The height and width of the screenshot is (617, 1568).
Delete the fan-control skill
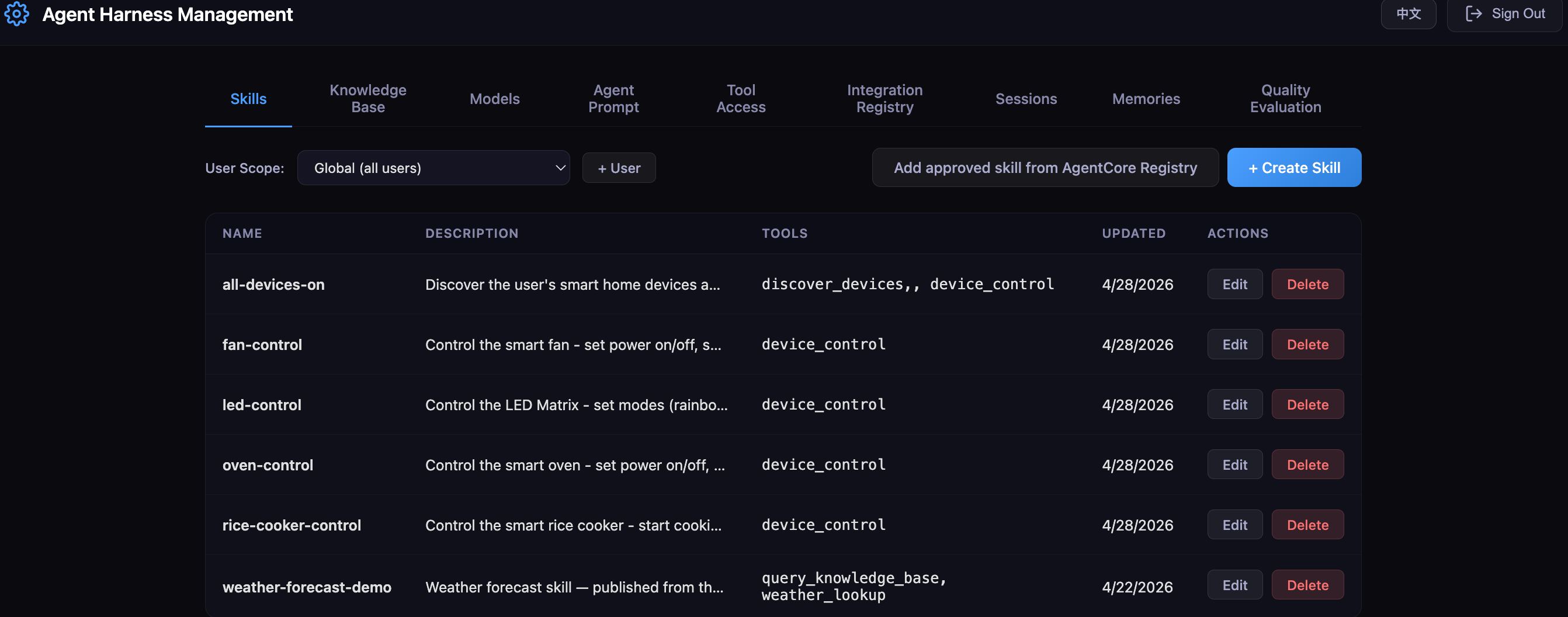(x=1307, y=344)
